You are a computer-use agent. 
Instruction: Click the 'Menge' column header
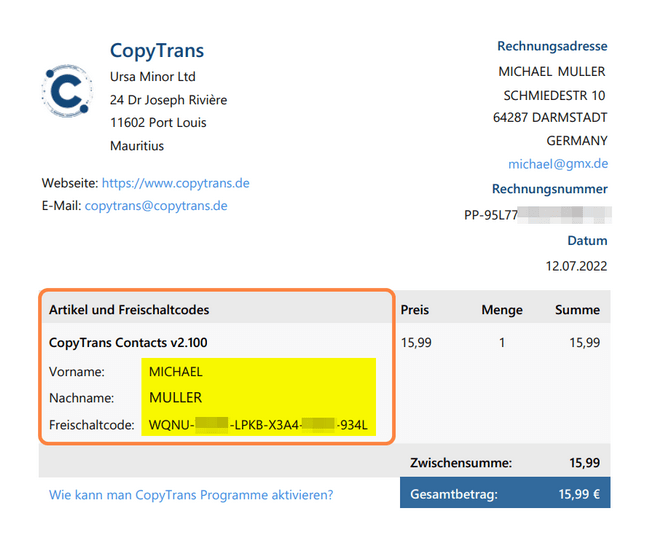point(502,310)
